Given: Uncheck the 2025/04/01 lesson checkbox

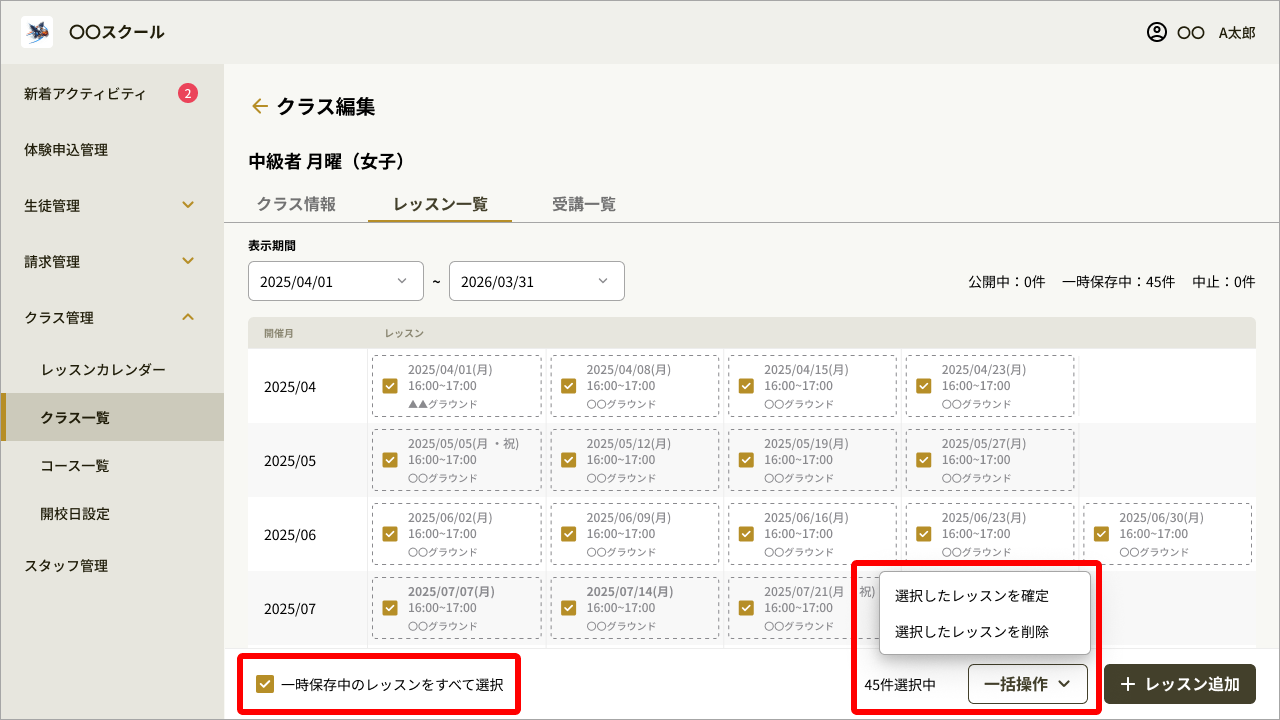Looking at the screenshot, I should [390, 384].
